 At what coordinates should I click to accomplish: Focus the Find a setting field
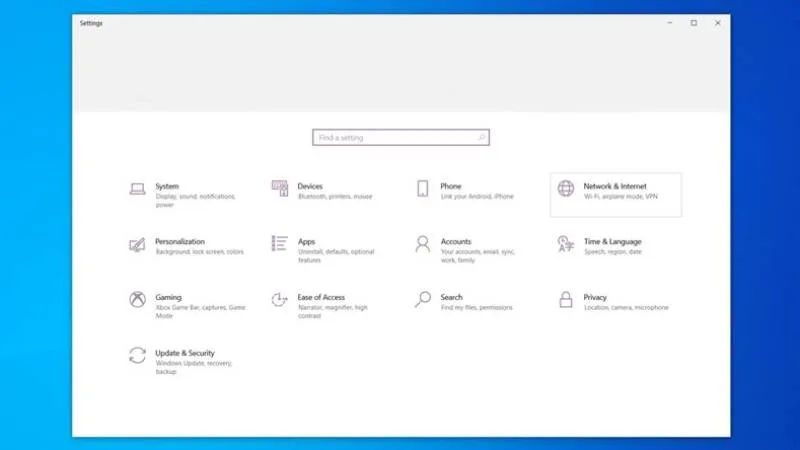[401, 137]
